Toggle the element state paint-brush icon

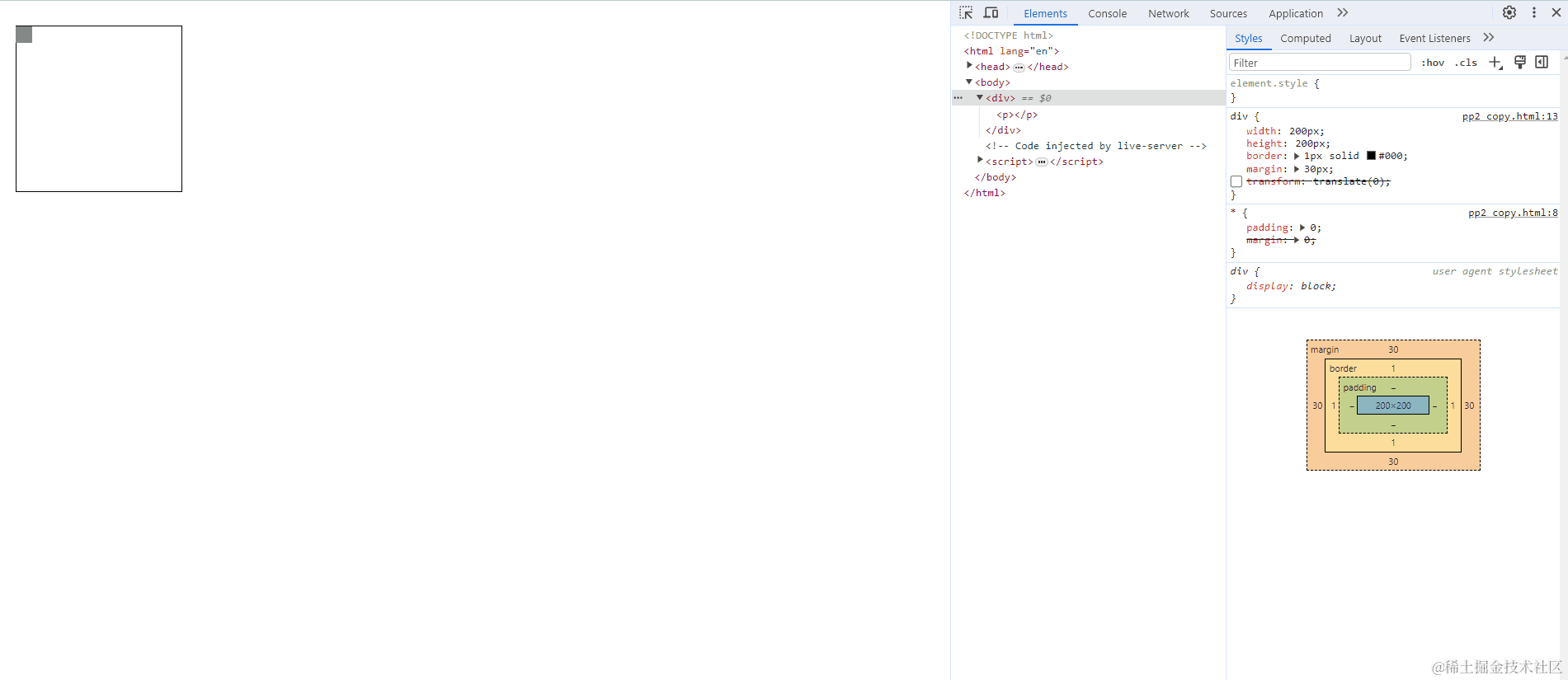point(1519,63)
